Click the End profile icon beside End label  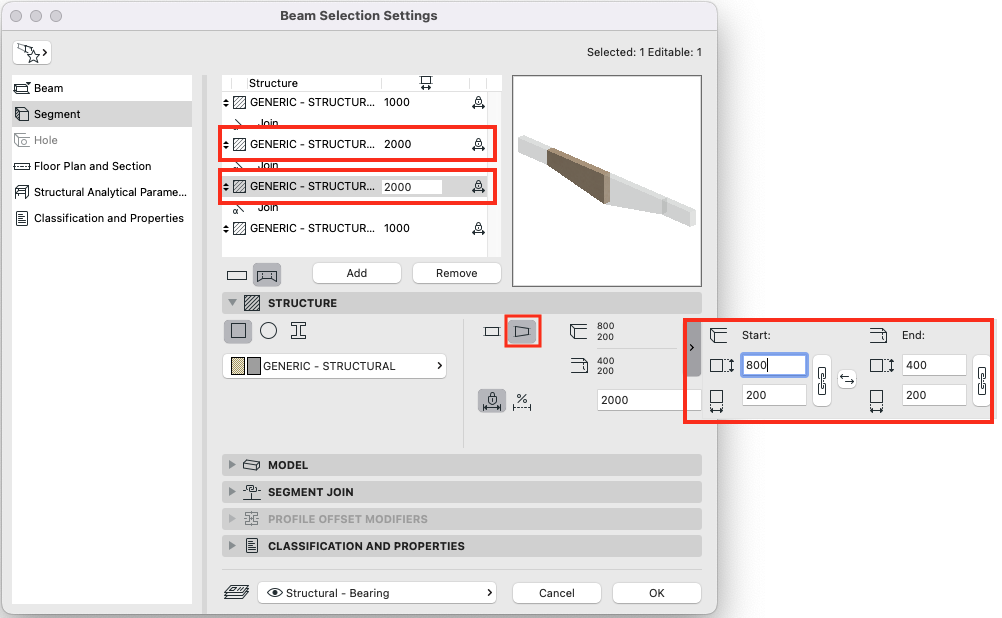click(x=879, y=335)
